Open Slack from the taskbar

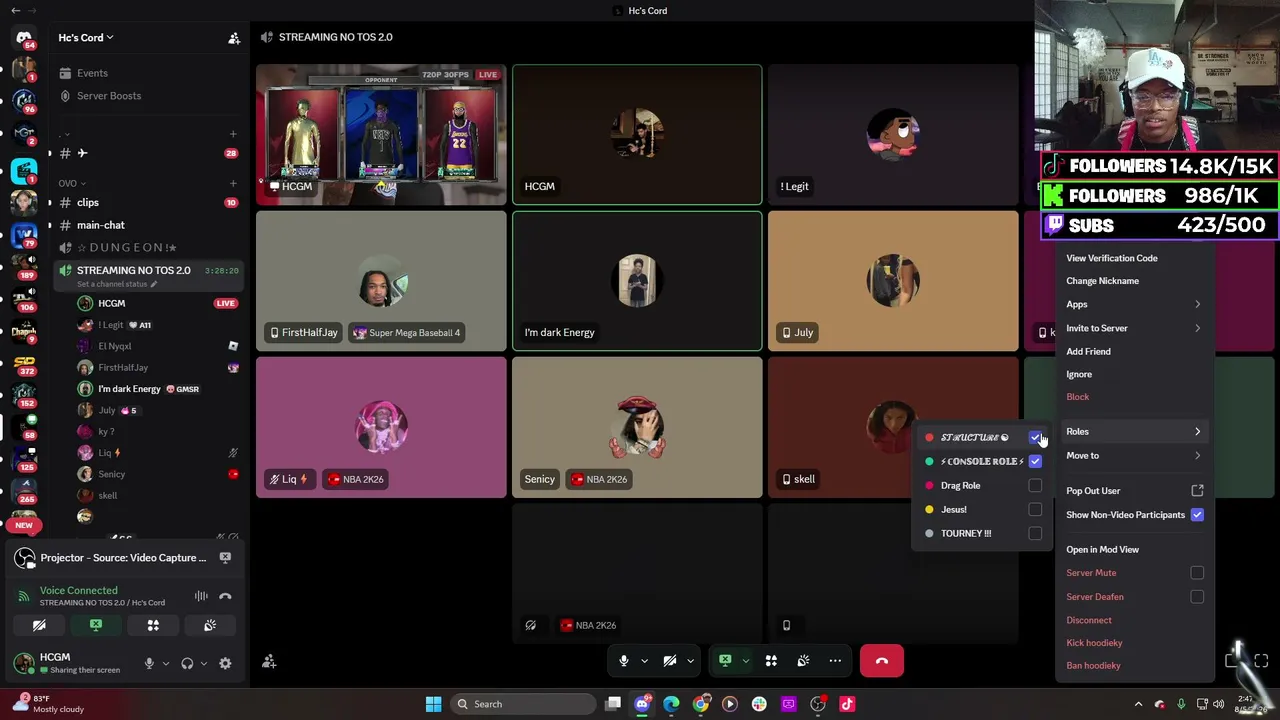click(x=759, y=704)
